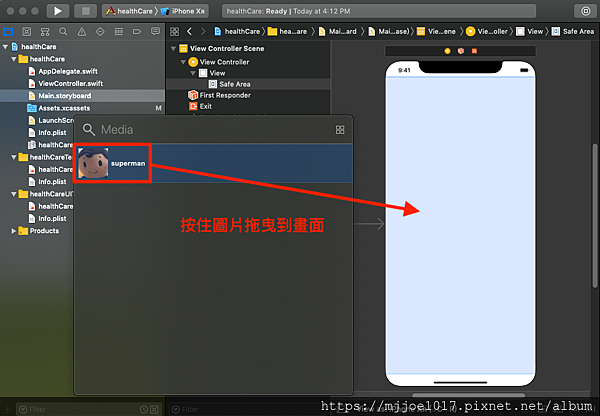This screenshot has width=600, height=416.
Task: Open the healthCare scheme selector
Action: 129,11
